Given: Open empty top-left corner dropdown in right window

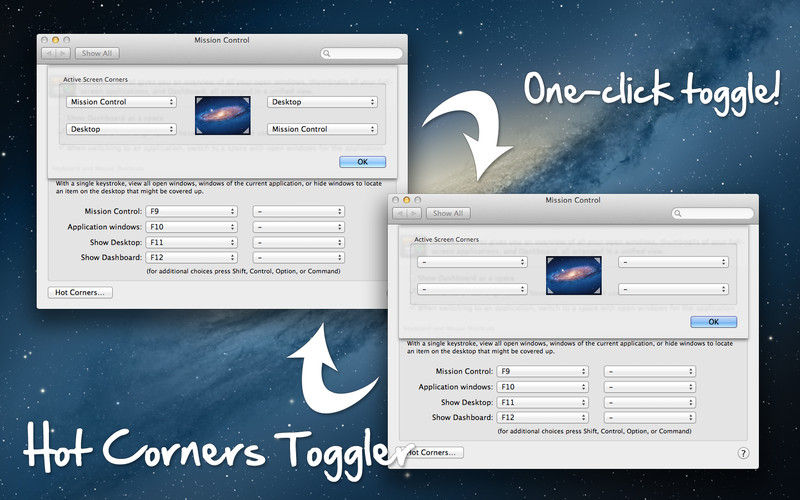Looking at the screenshot, I should [x=472, y=262].
